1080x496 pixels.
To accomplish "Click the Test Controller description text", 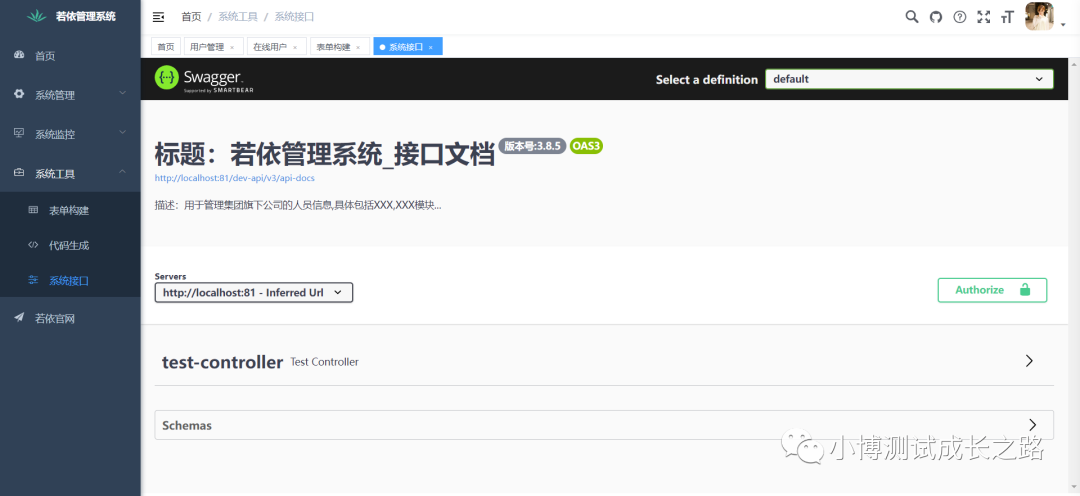I will 324,362.
